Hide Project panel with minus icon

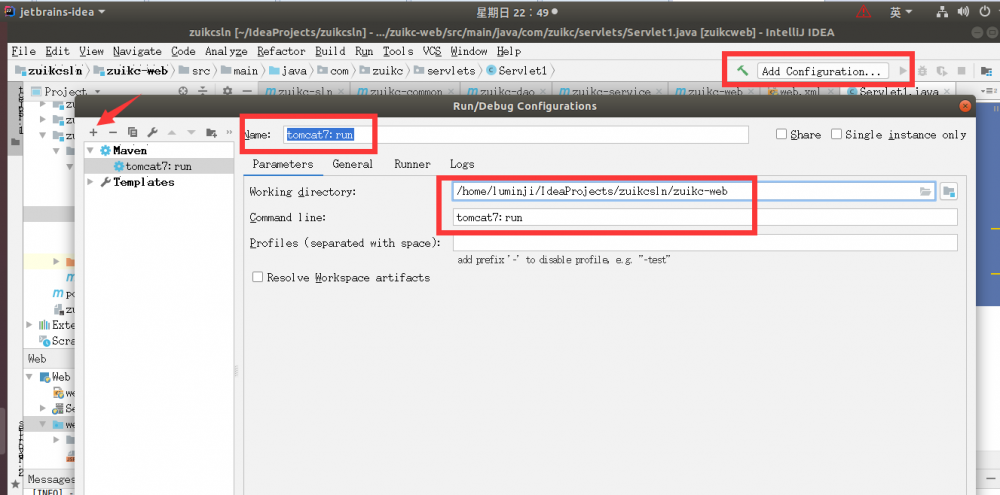pos(246,91)
